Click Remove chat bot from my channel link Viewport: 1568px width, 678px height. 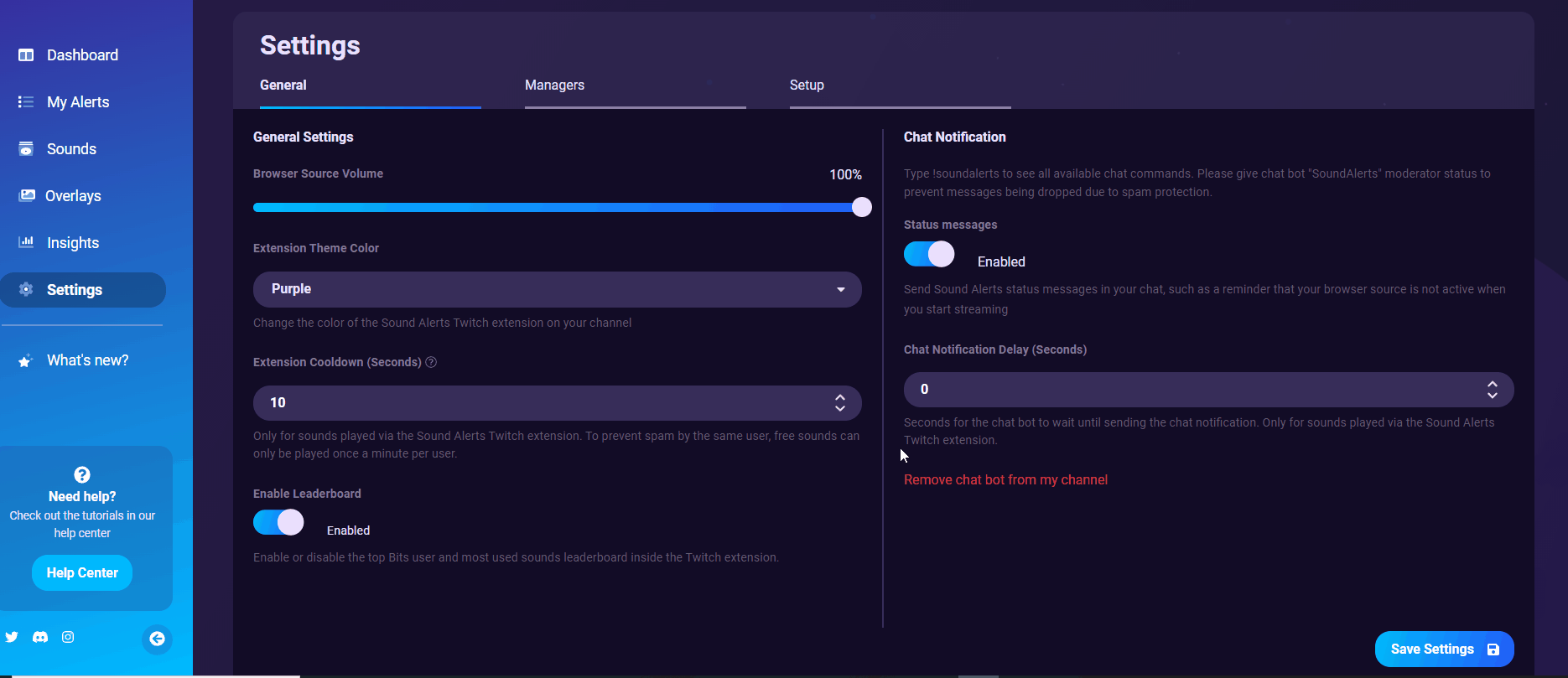pos(1005,480)
